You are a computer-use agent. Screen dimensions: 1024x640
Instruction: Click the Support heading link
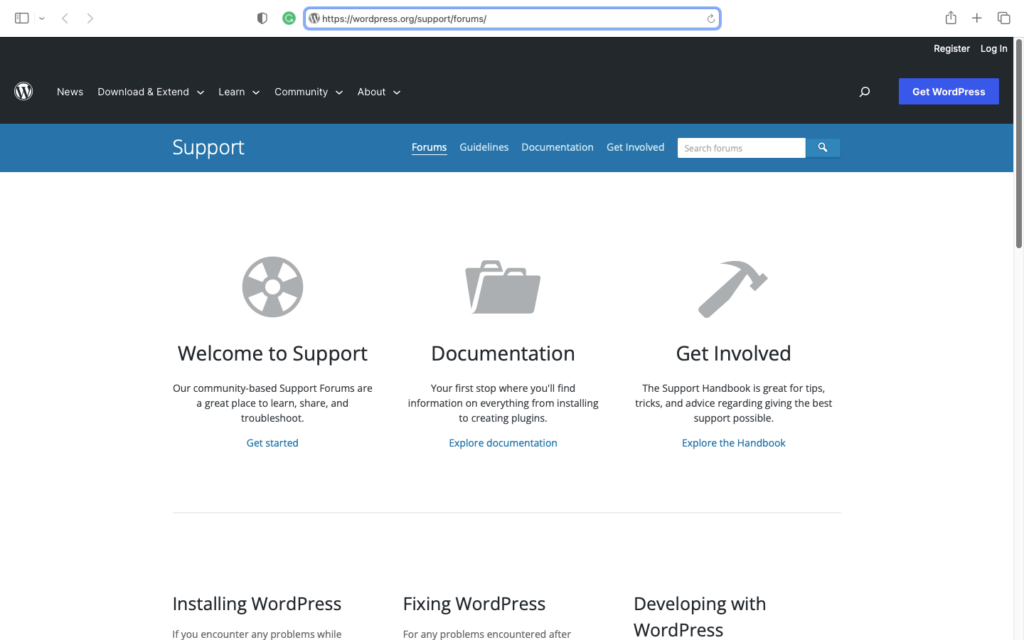(208, 148)
